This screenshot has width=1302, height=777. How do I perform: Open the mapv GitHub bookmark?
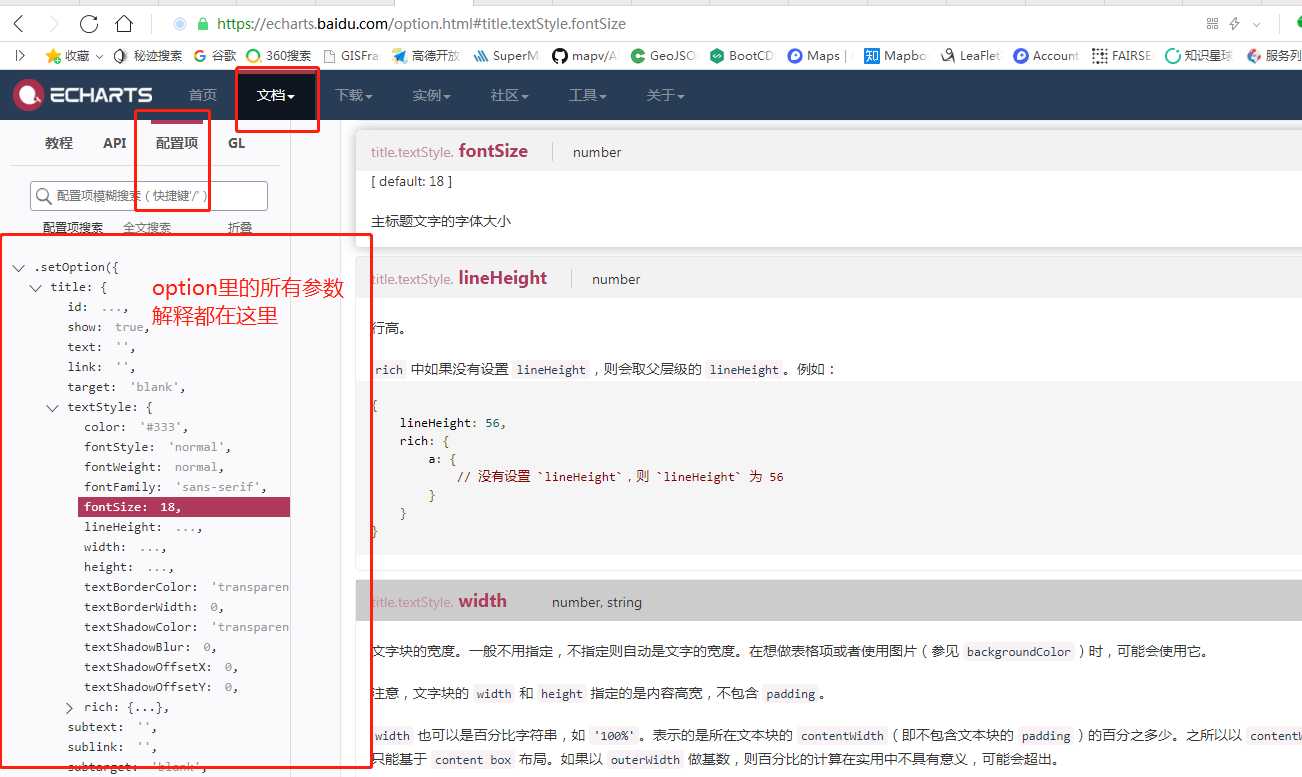click(584, 56)
